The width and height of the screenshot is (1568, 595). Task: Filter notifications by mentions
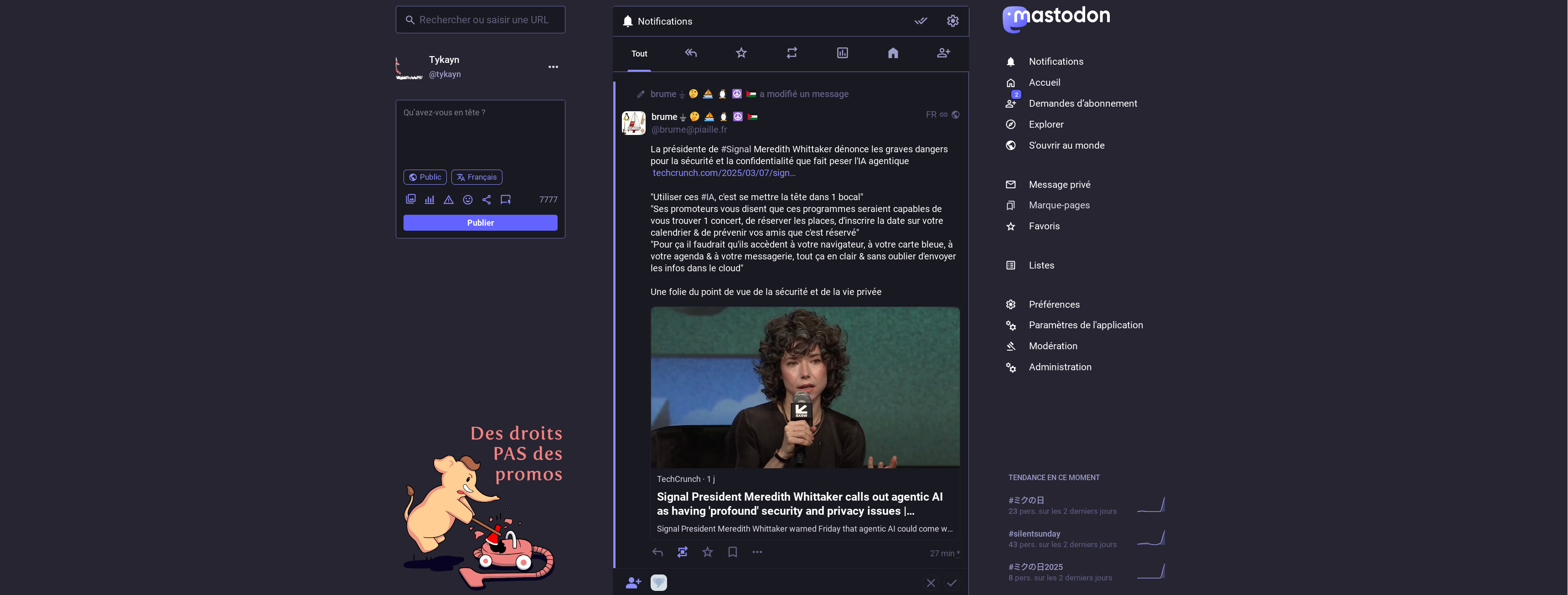click(x=690, y=53)
